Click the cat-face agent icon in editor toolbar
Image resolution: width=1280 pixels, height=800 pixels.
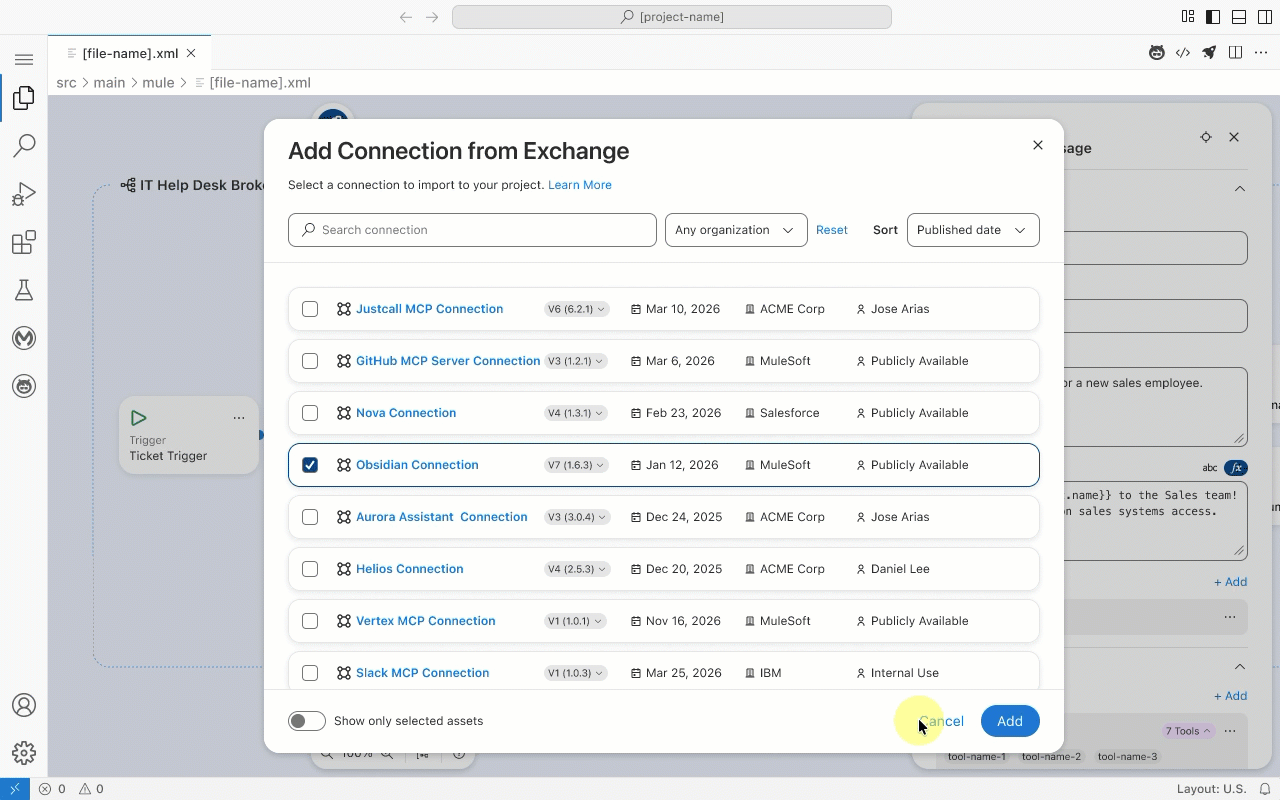click(x=1157, y=53)
